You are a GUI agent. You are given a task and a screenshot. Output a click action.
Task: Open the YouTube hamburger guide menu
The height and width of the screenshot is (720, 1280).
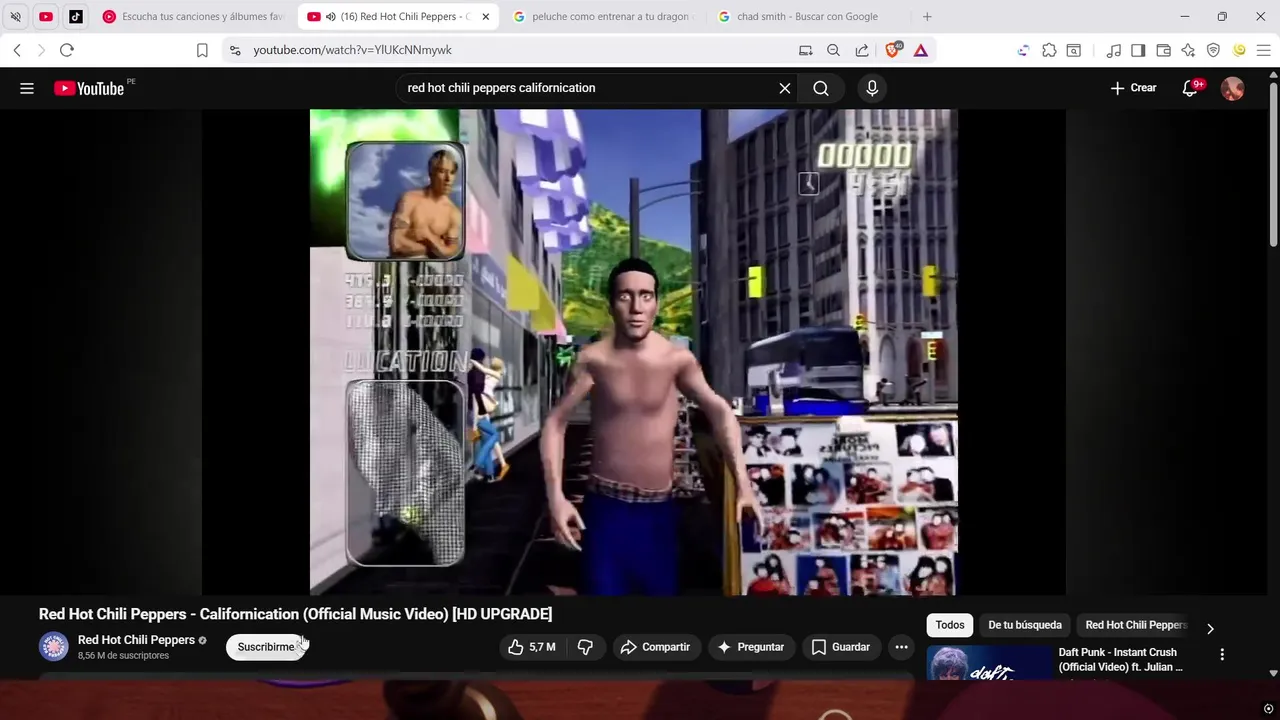click(x=27, y=88)
